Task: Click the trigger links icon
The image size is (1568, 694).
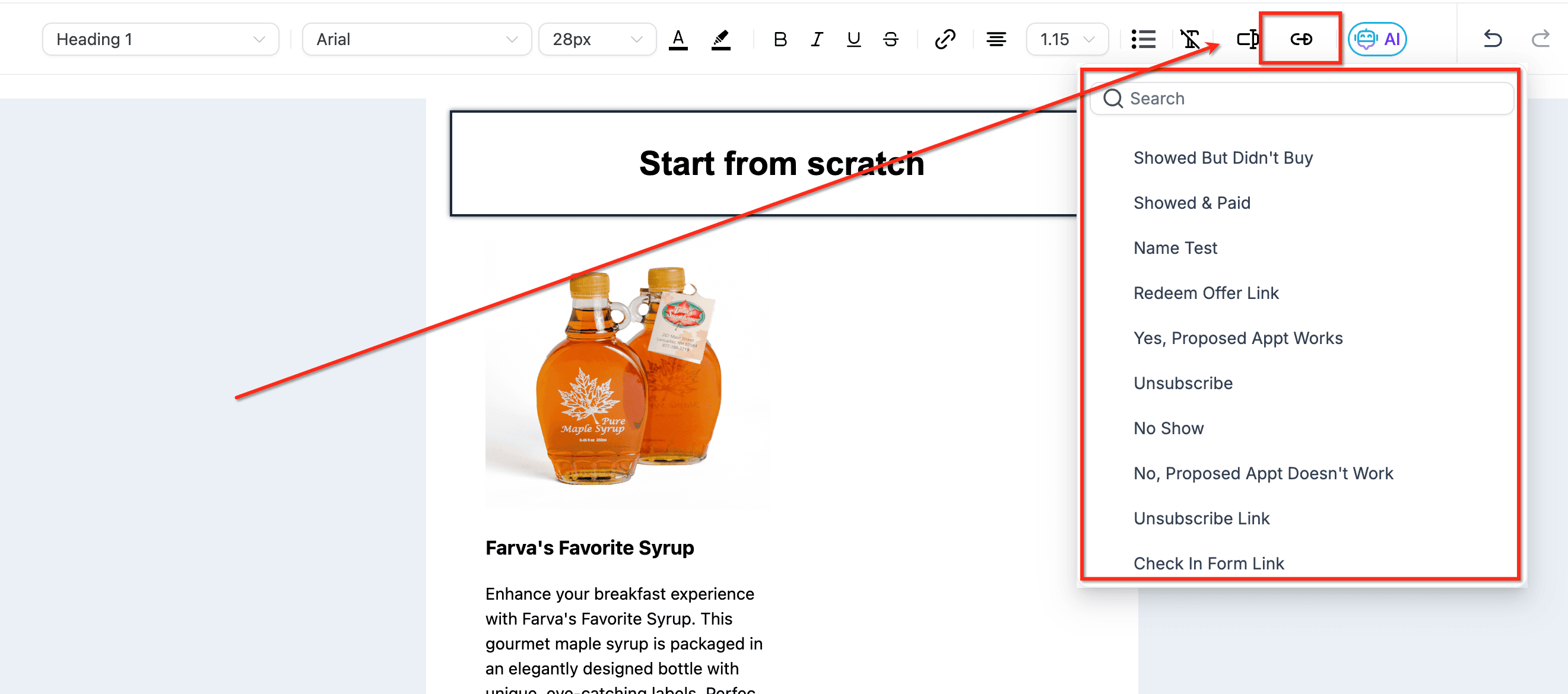Action: [1301, 40]
